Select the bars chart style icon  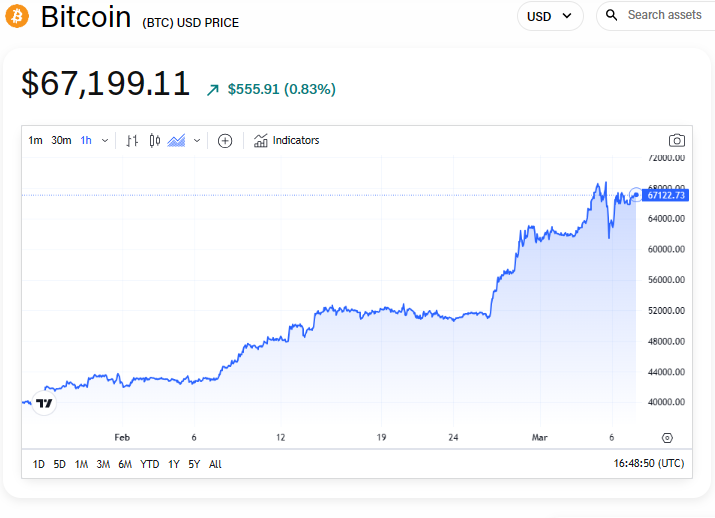[132, 141]
